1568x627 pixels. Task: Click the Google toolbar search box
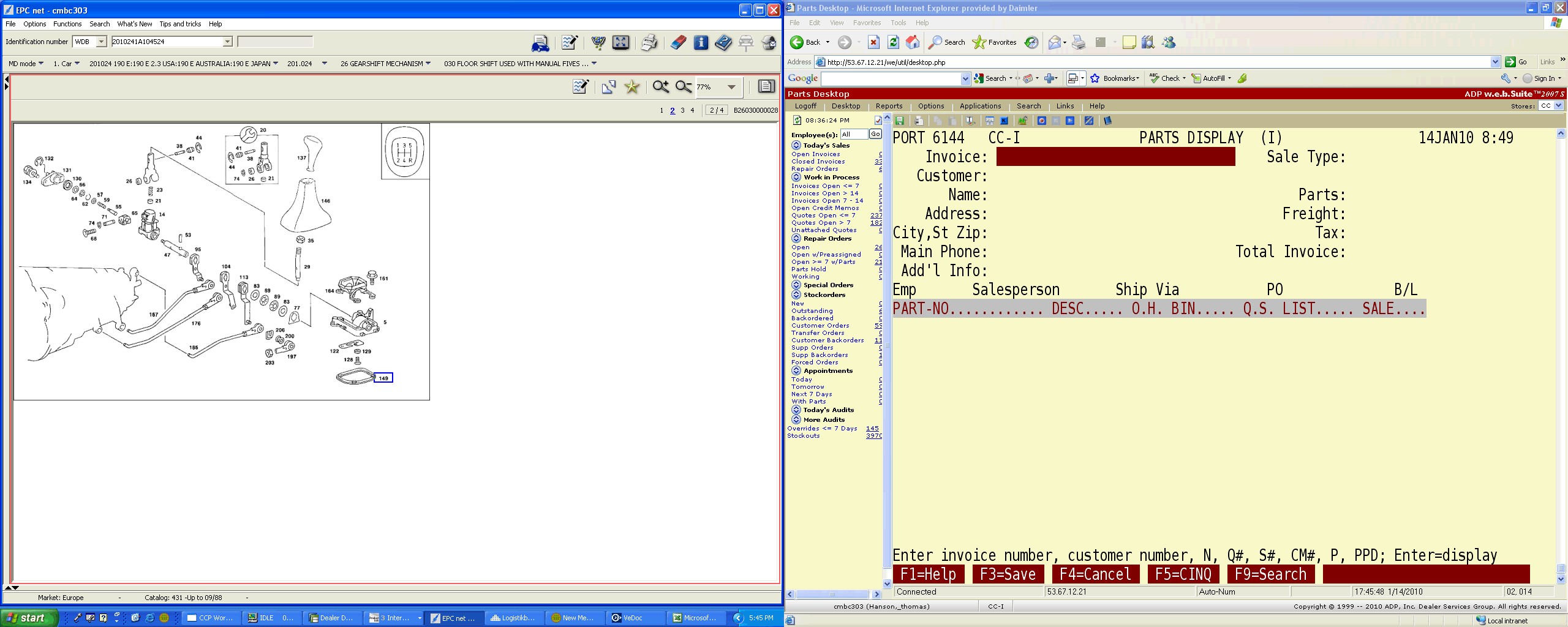[x=891, y=78]
